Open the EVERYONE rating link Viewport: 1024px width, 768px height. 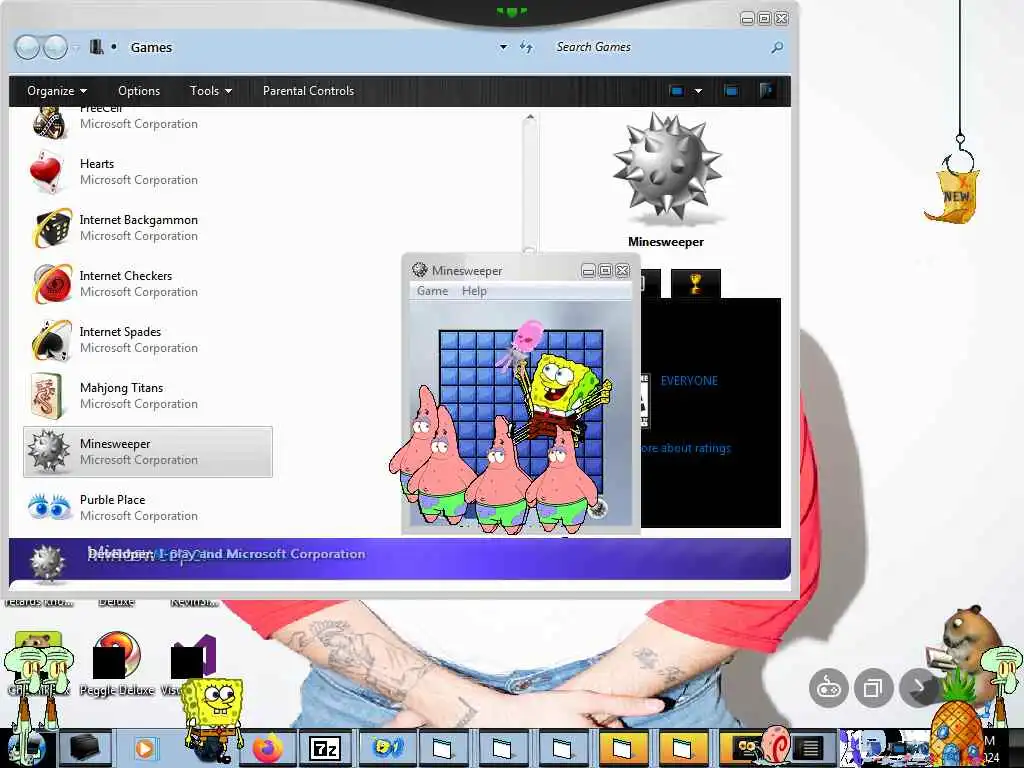[x=689, y=381]
